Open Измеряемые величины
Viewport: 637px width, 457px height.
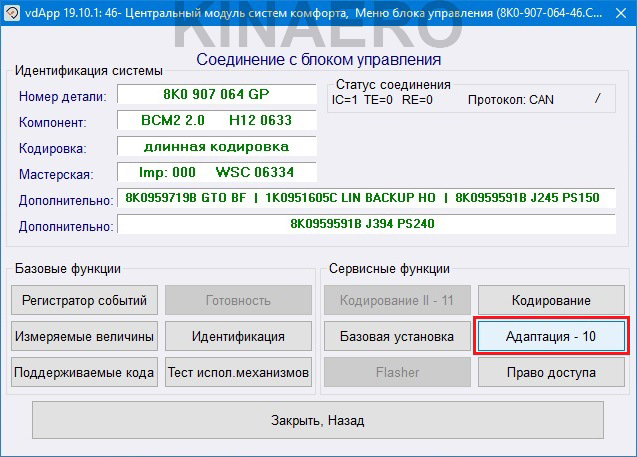coord(84,336)
